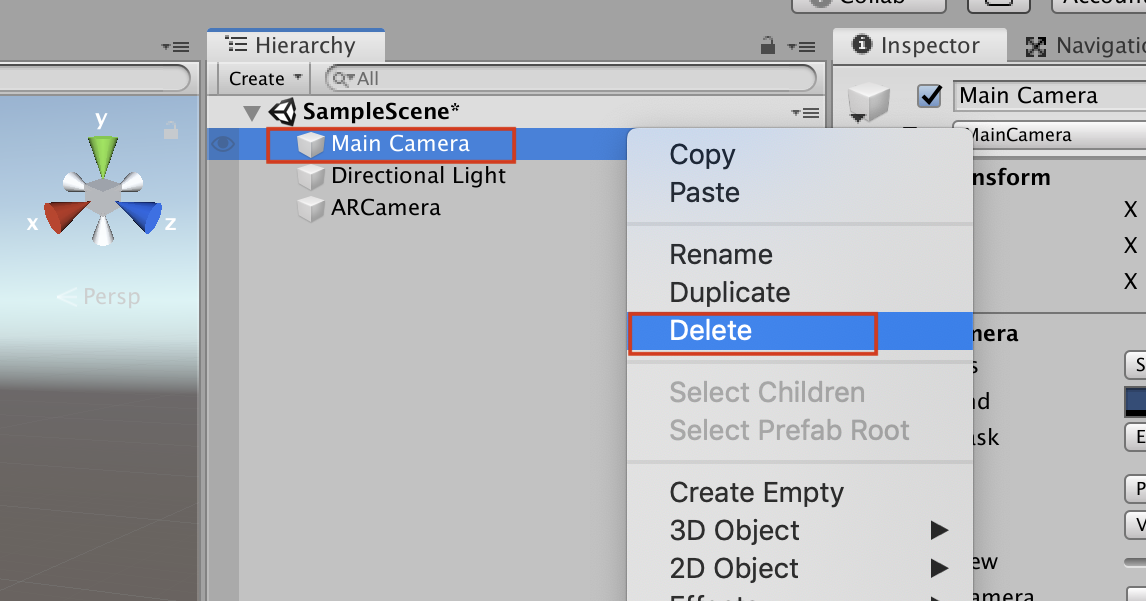Expand the 3D Object submenu arrow
This screenshot has height=601, width=1146.
point(938,530)
